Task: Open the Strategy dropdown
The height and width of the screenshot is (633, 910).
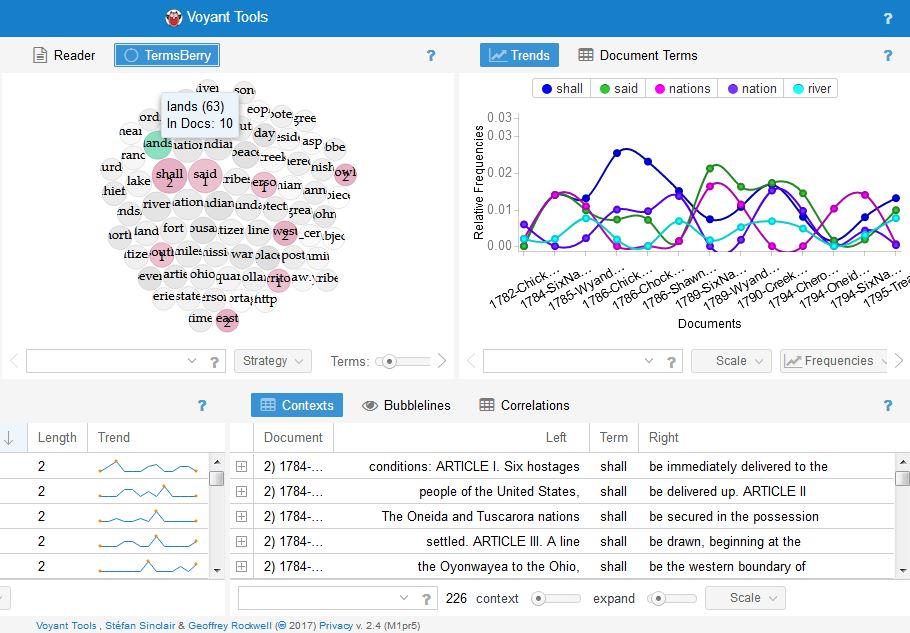Action: (272, 361)
